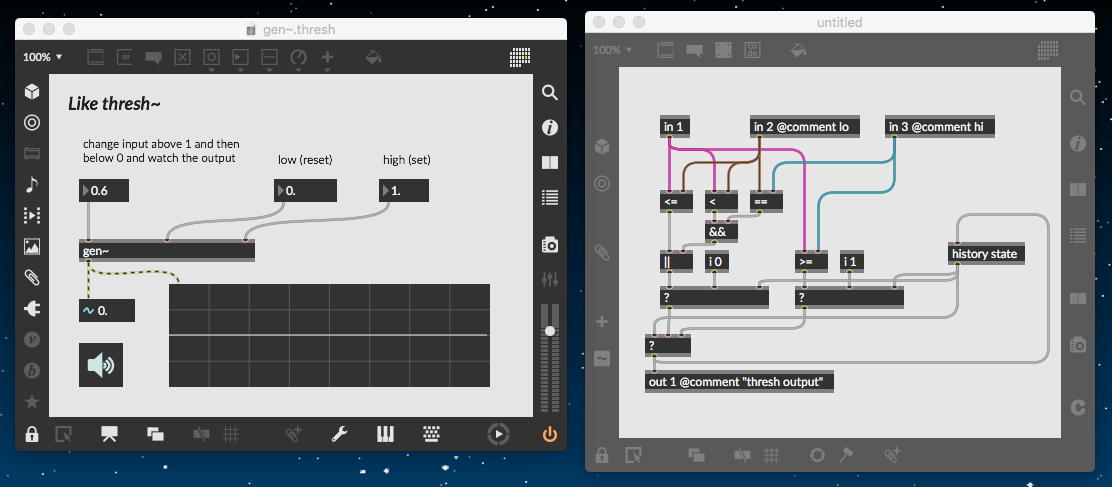Open the object browser cube icon in gen~.thresh sidebar
Screen dimensions: 1112x487
[32, 91]
